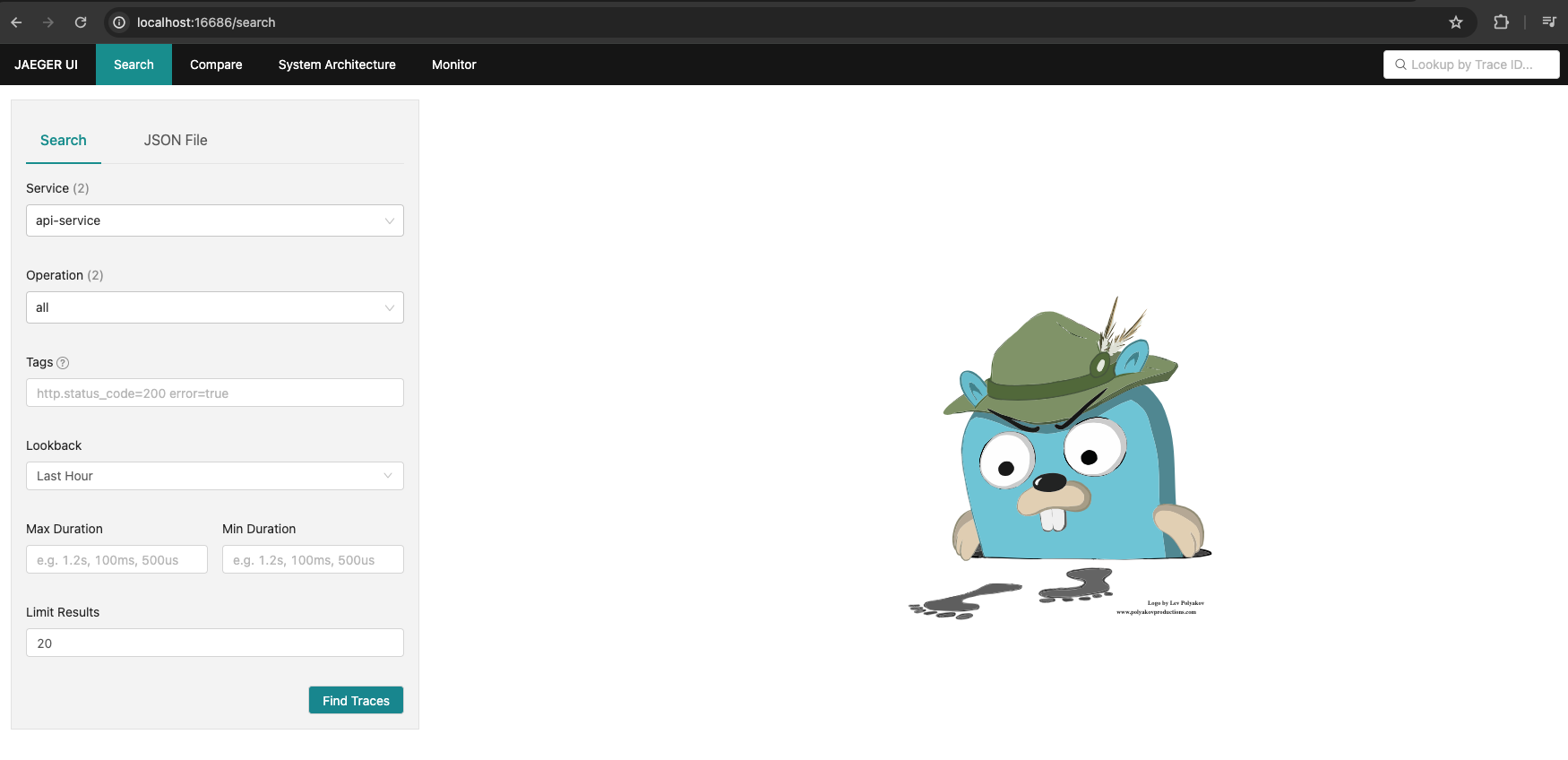Open the Monitor page
The height and width of the screenshot is (760, 1568).
pos(454,65)
